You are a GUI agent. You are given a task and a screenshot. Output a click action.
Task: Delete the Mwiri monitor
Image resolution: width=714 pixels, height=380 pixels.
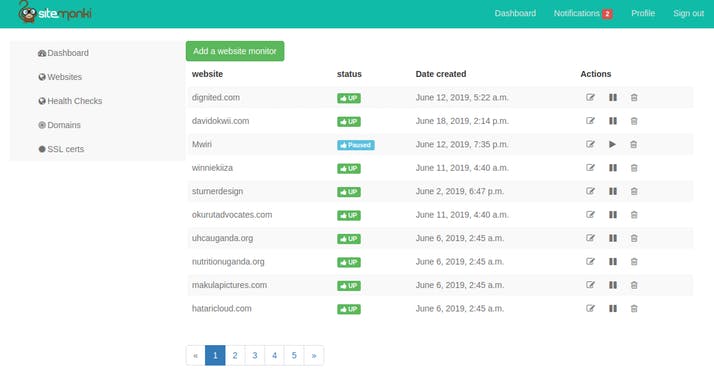point(633,144)
